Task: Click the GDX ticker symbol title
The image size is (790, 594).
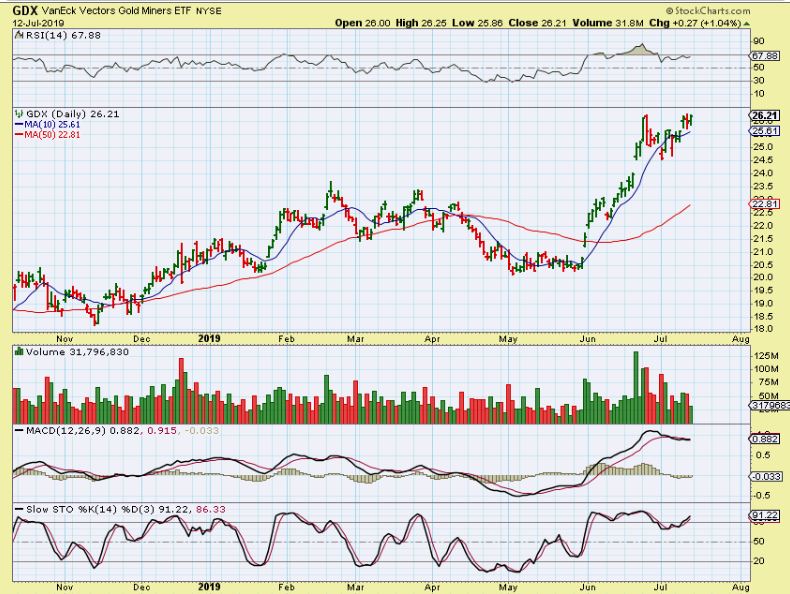Action: [x=25, y=11]
